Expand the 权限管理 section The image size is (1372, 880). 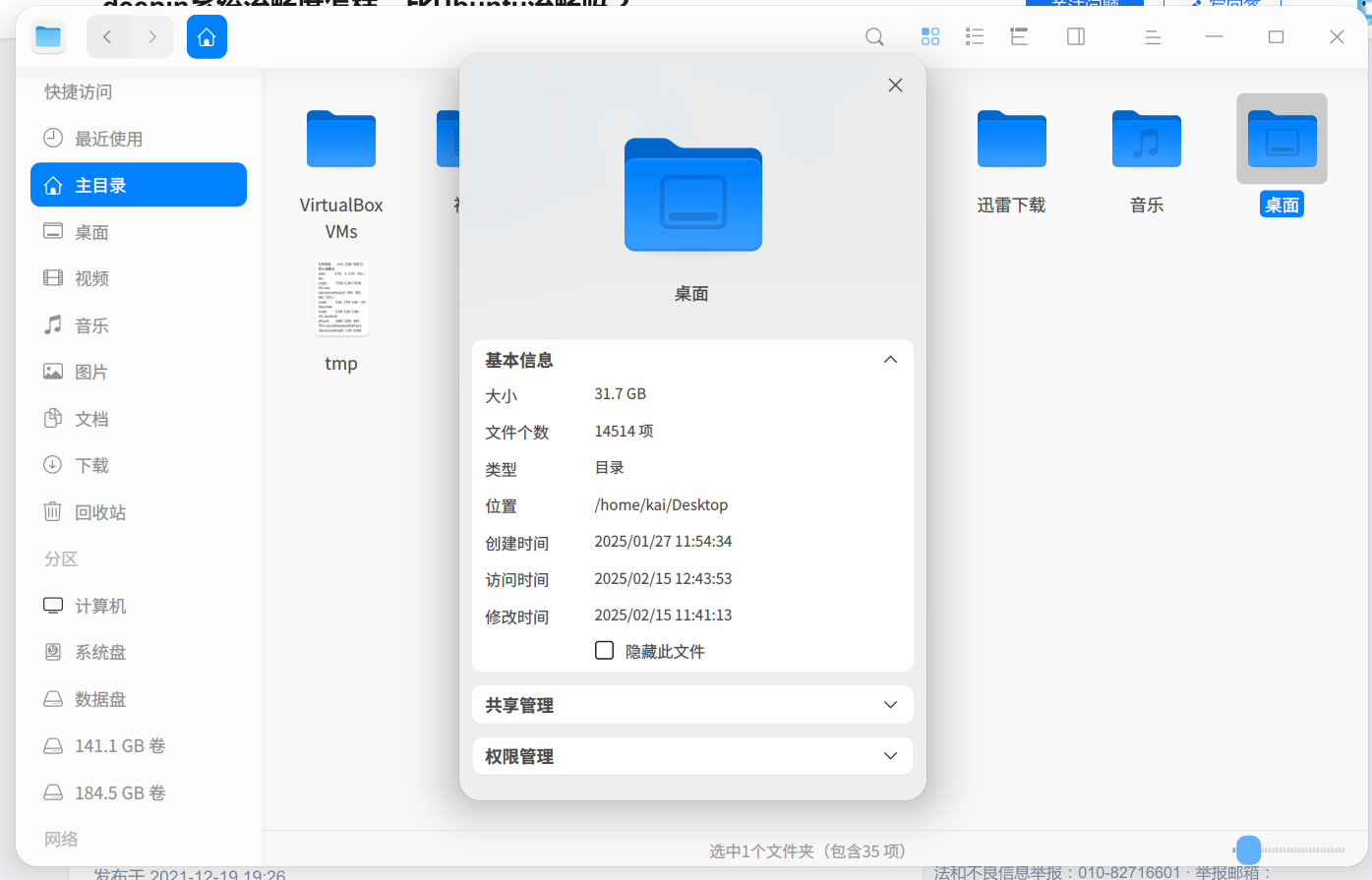(890, 756)
